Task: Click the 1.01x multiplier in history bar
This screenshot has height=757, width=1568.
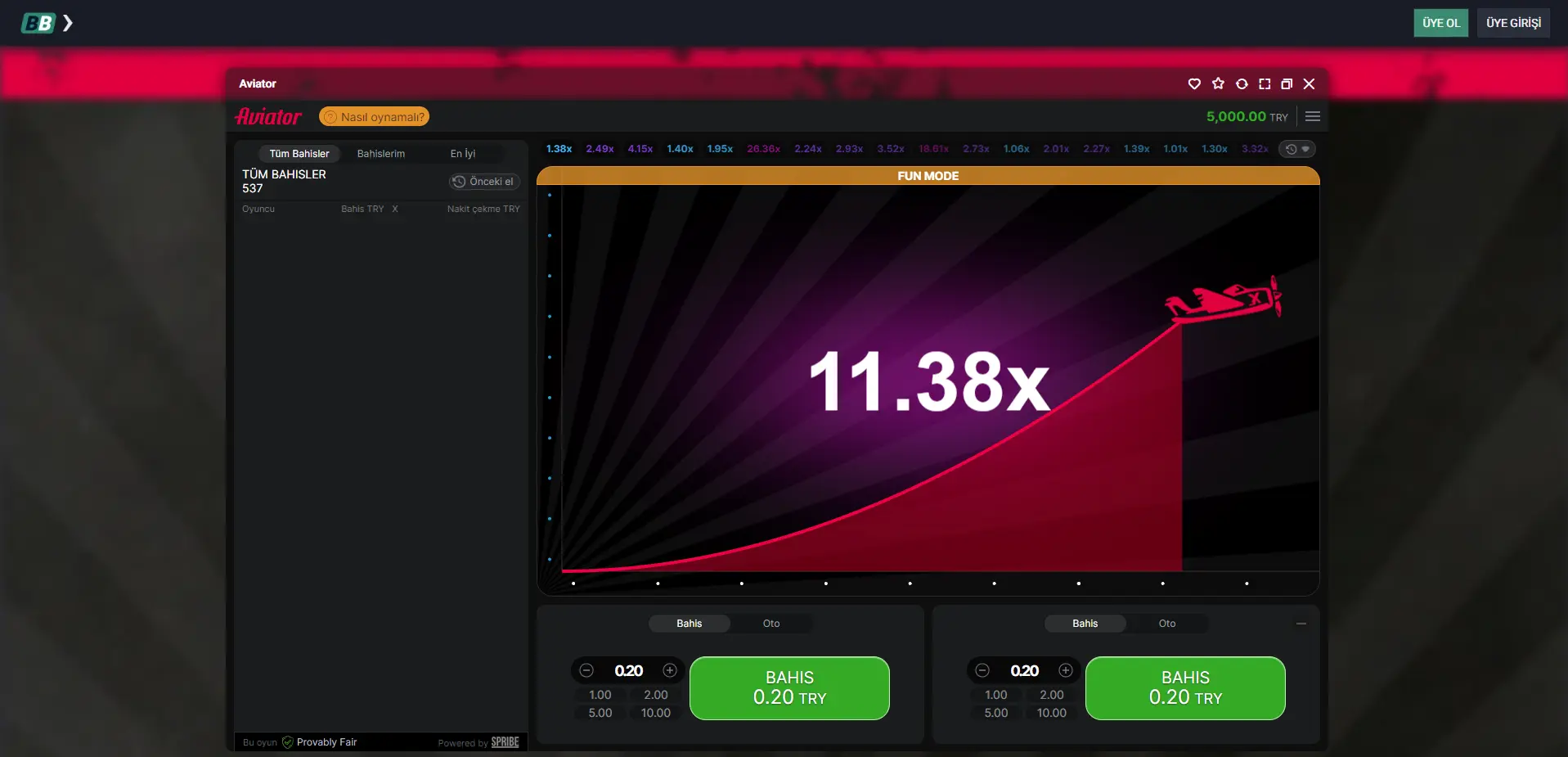Action: pyautogui.click(x=1175, y=149)
